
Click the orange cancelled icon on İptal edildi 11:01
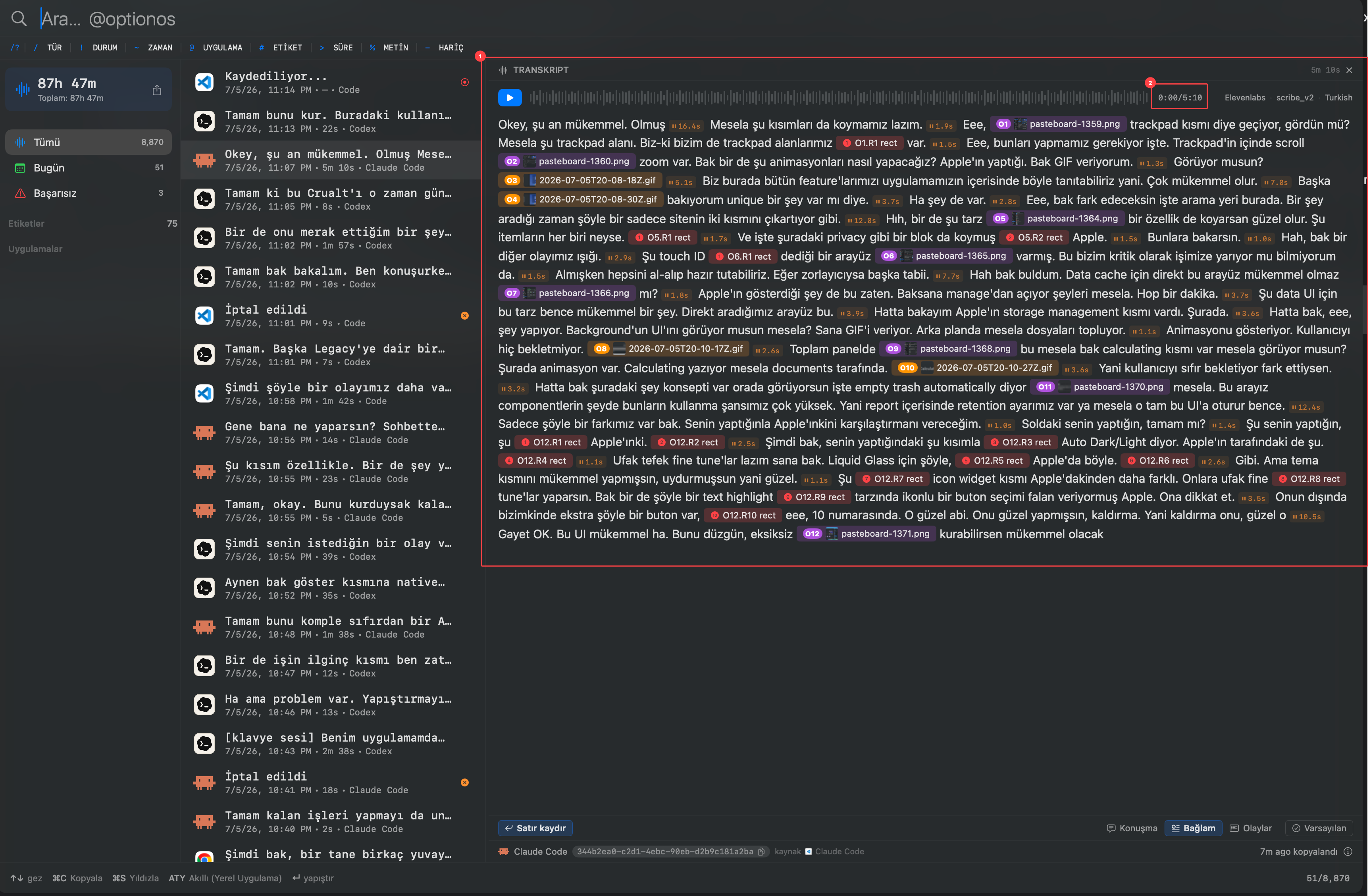pos(465,315)
